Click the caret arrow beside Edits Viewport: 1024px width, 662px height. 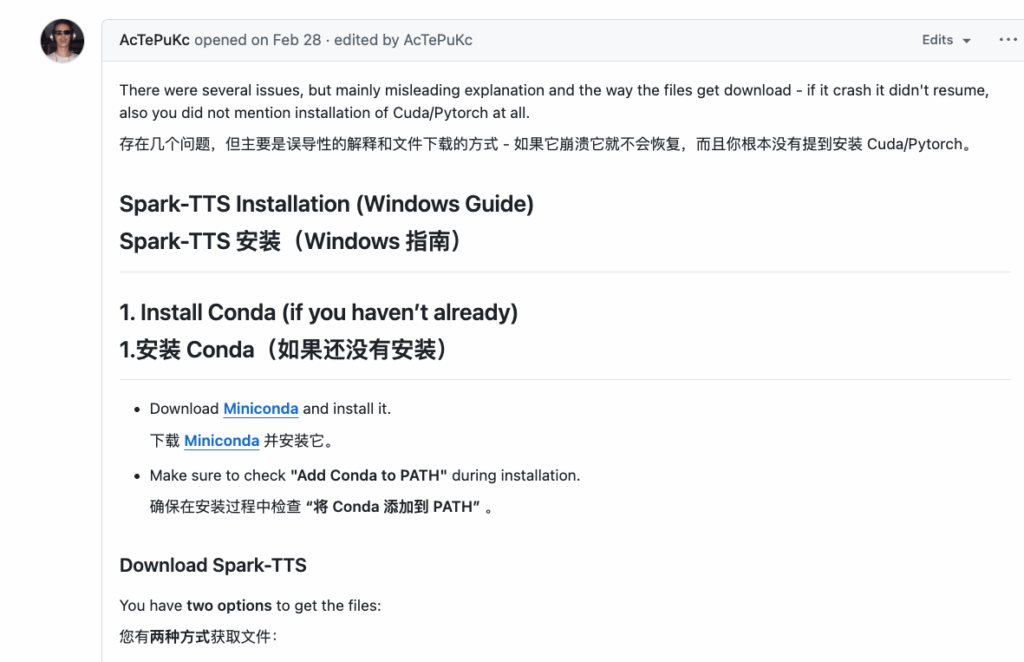(x=967, y=40)
